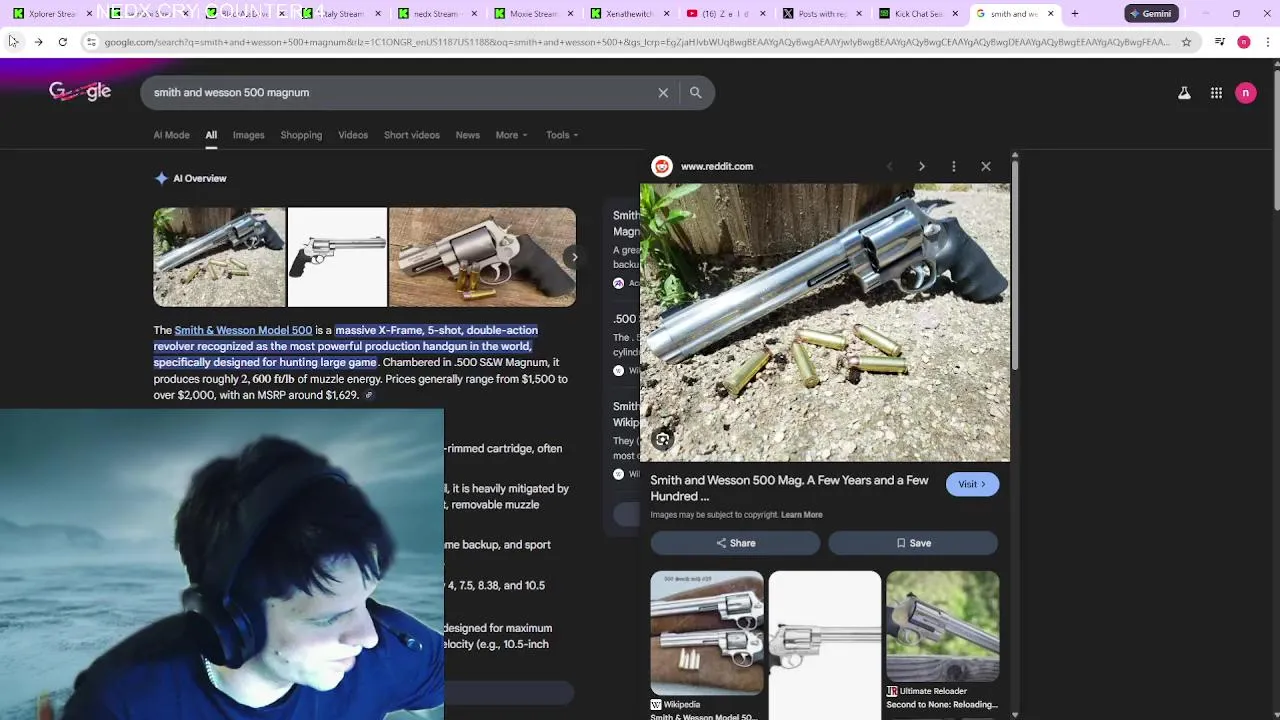Viewport: 1280px width, 720px height.
Task: Close the YouTube tab
Action: (764, 14)
